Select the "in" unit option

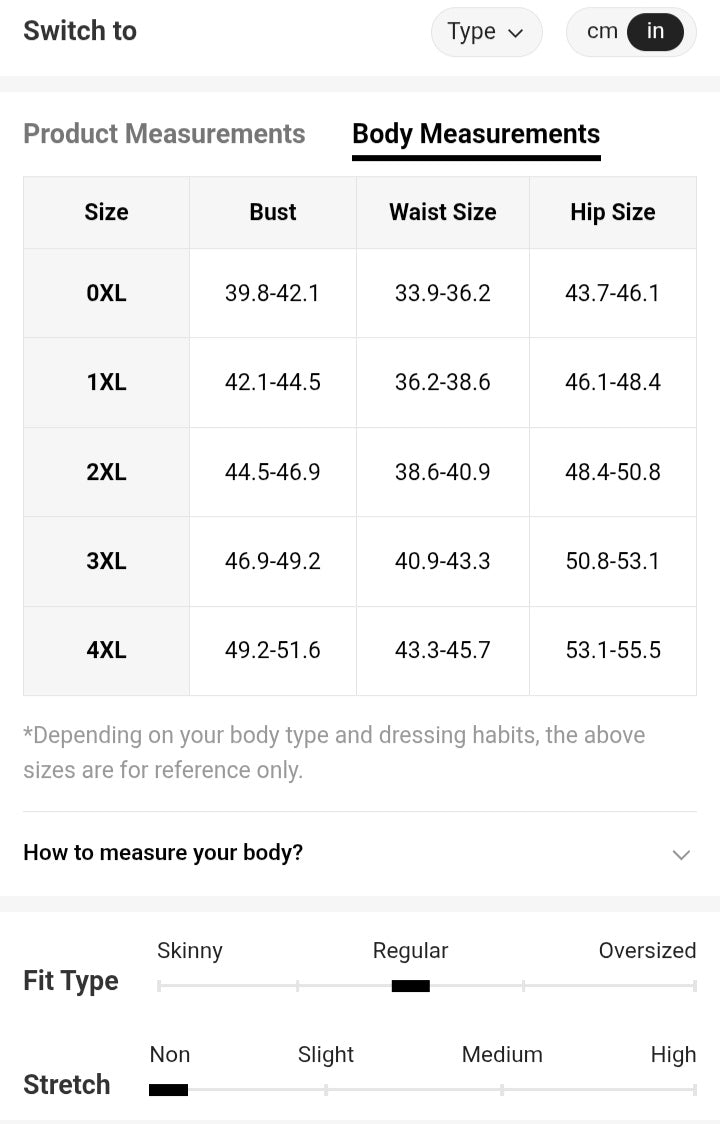pyautogui.click(x=655, y=32)
